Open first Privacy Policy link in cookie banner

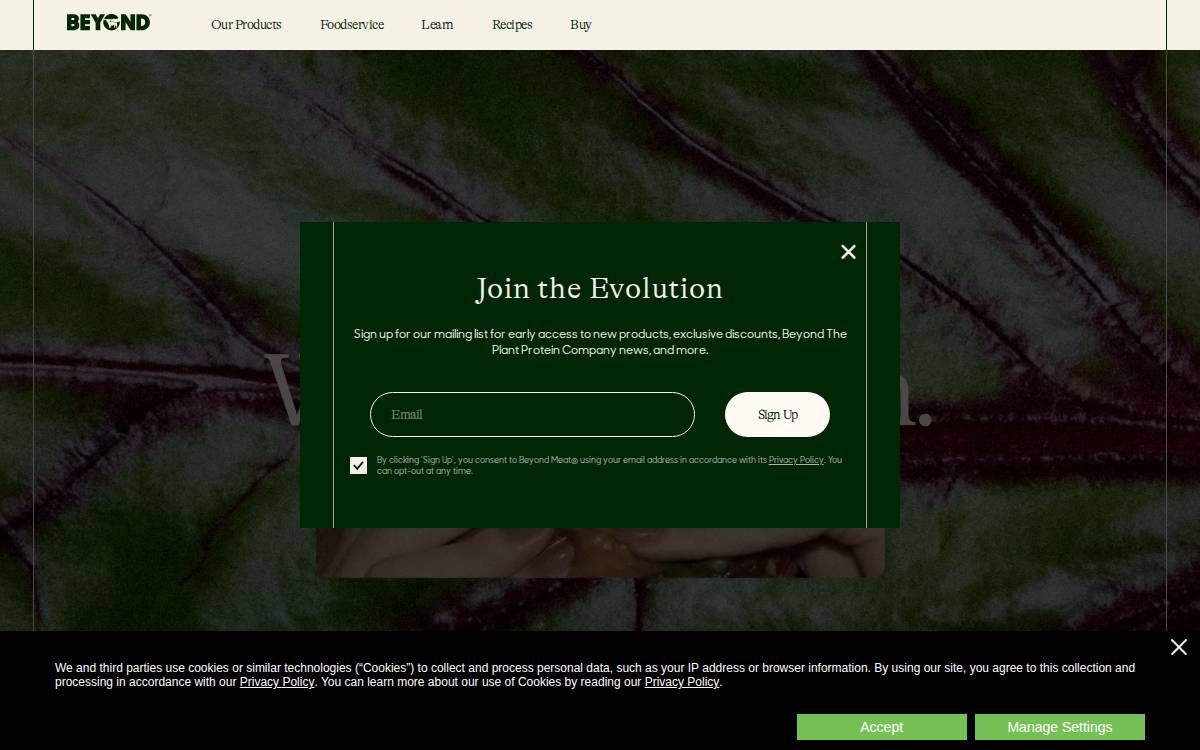click(277, 682)
